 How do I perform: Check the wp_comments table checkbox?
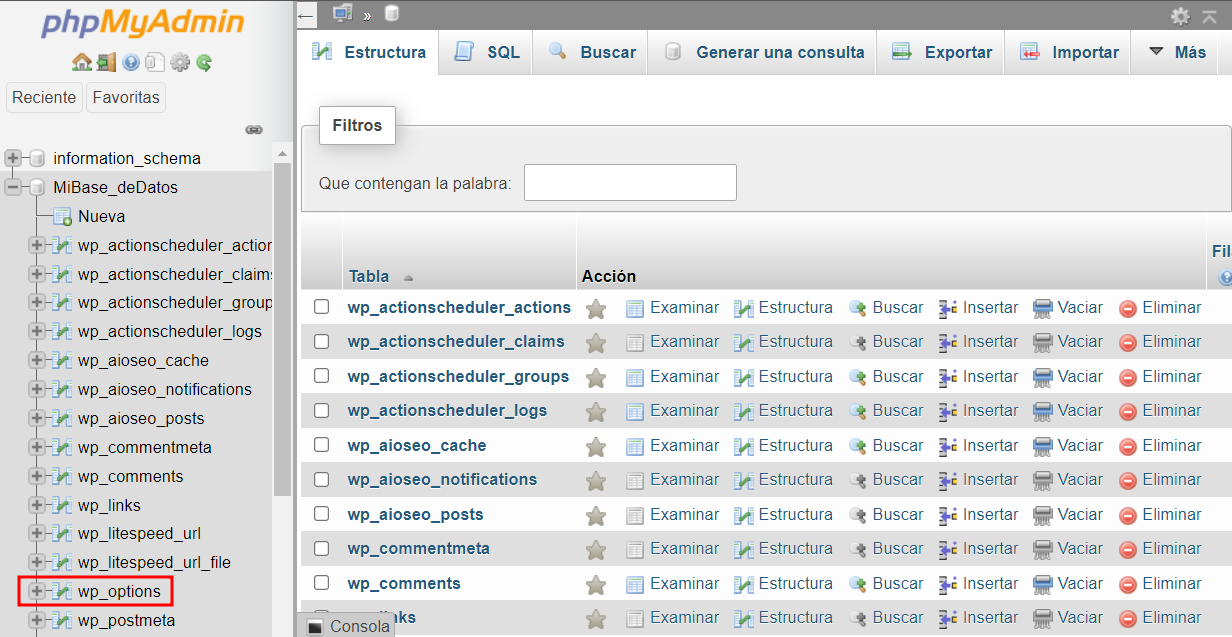321,583
